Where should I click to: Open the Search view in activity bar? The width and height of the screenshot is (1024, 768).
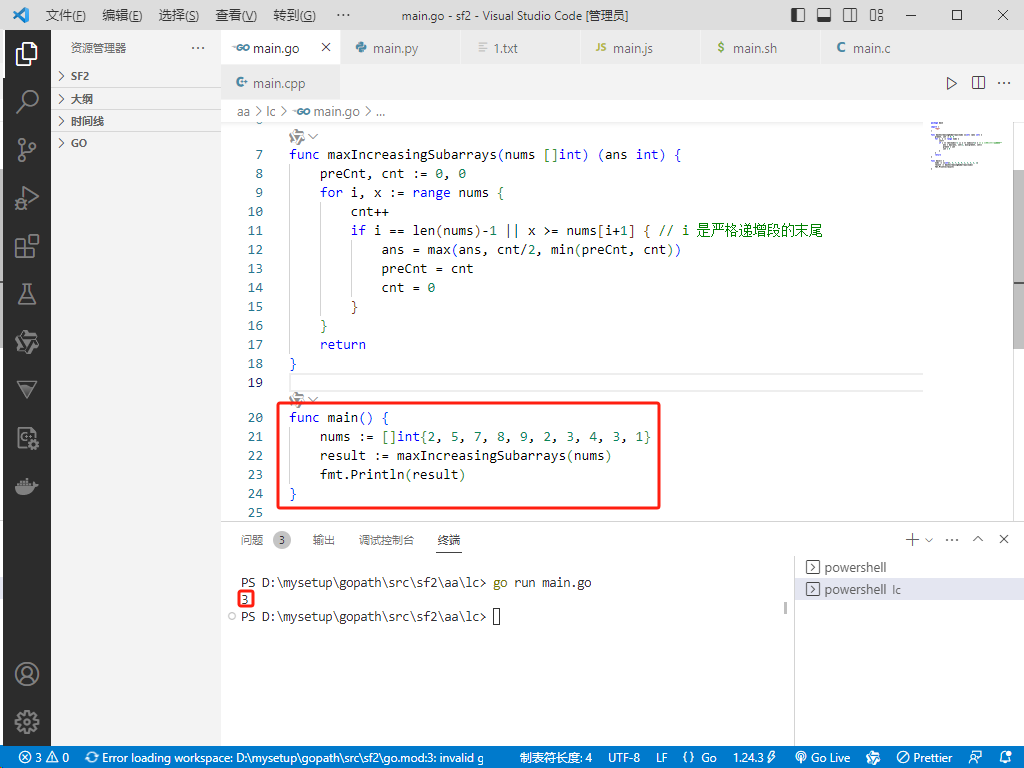(x=26, y=101)
